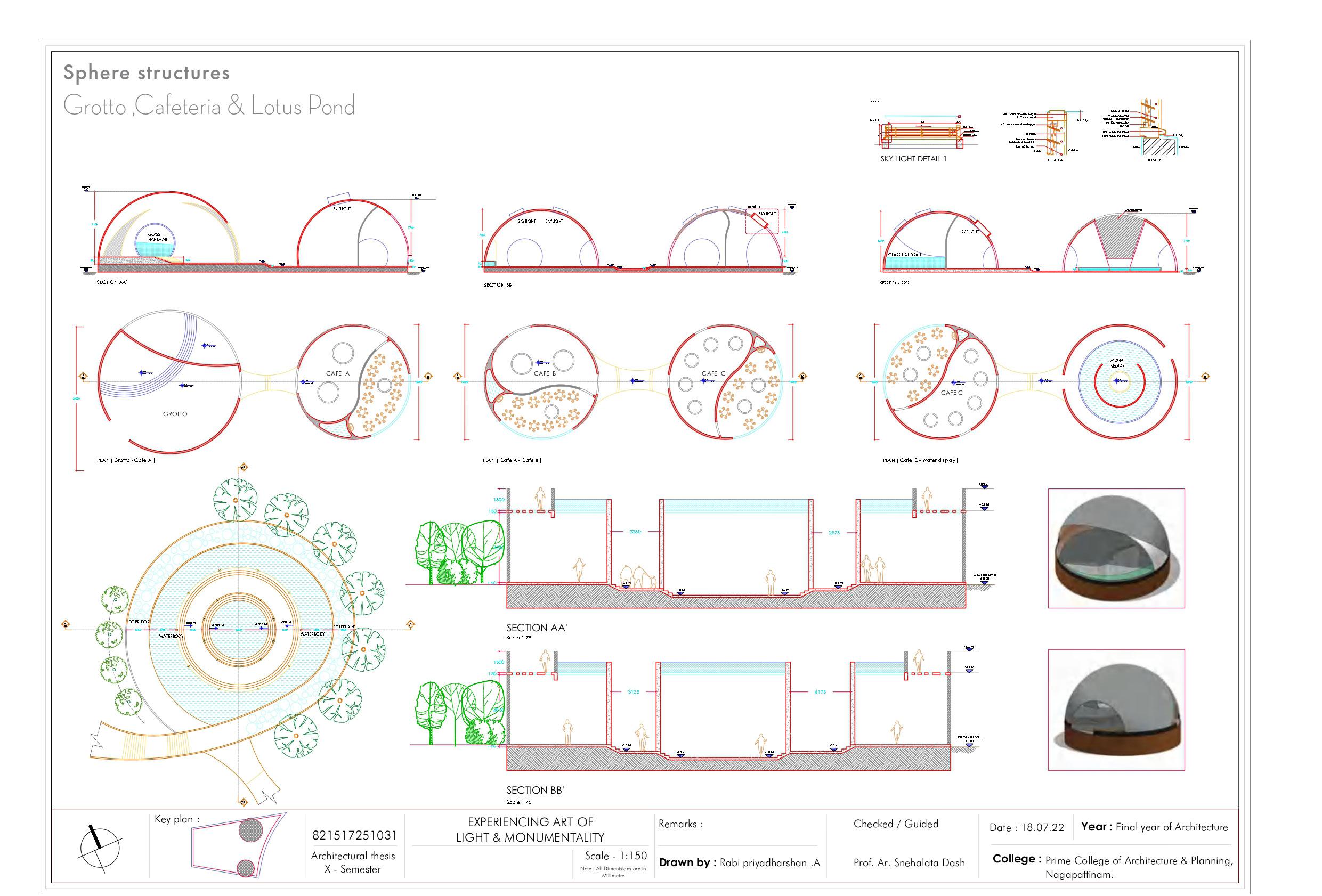This screenshot has height=896, width=1322.
Task: Select 'Prime College of Architecture & Planning' text
Action: point(1139,860)
